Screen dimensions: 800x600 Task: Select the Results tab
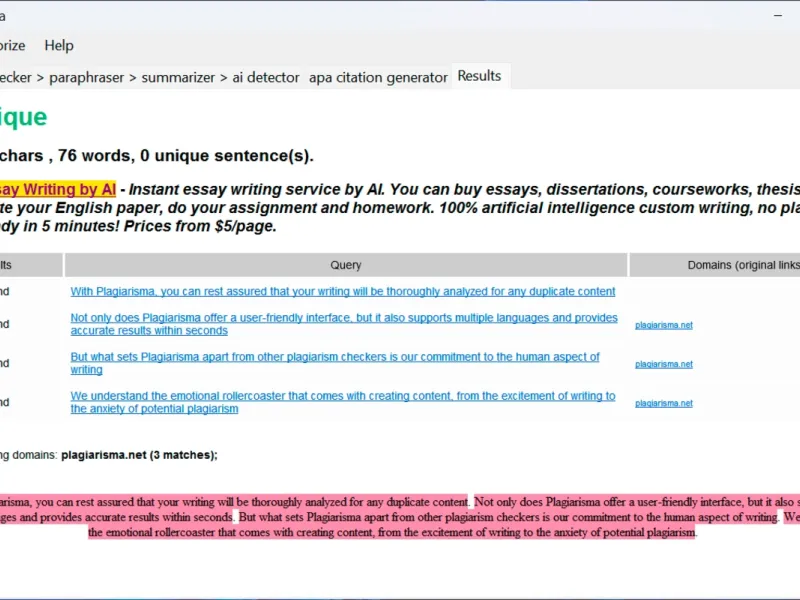pyautogui.click(x=479, y=76)
